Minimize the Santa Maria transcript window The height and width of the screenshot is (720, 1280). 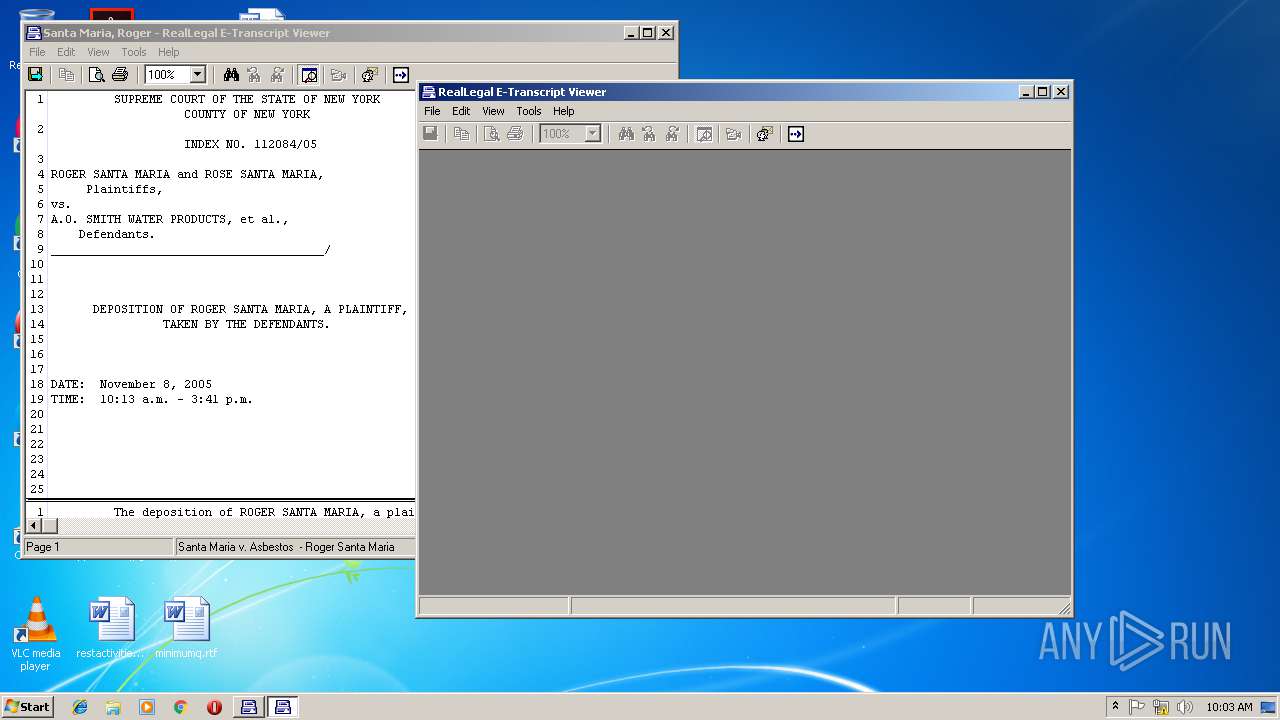click(x=632, y=32)
